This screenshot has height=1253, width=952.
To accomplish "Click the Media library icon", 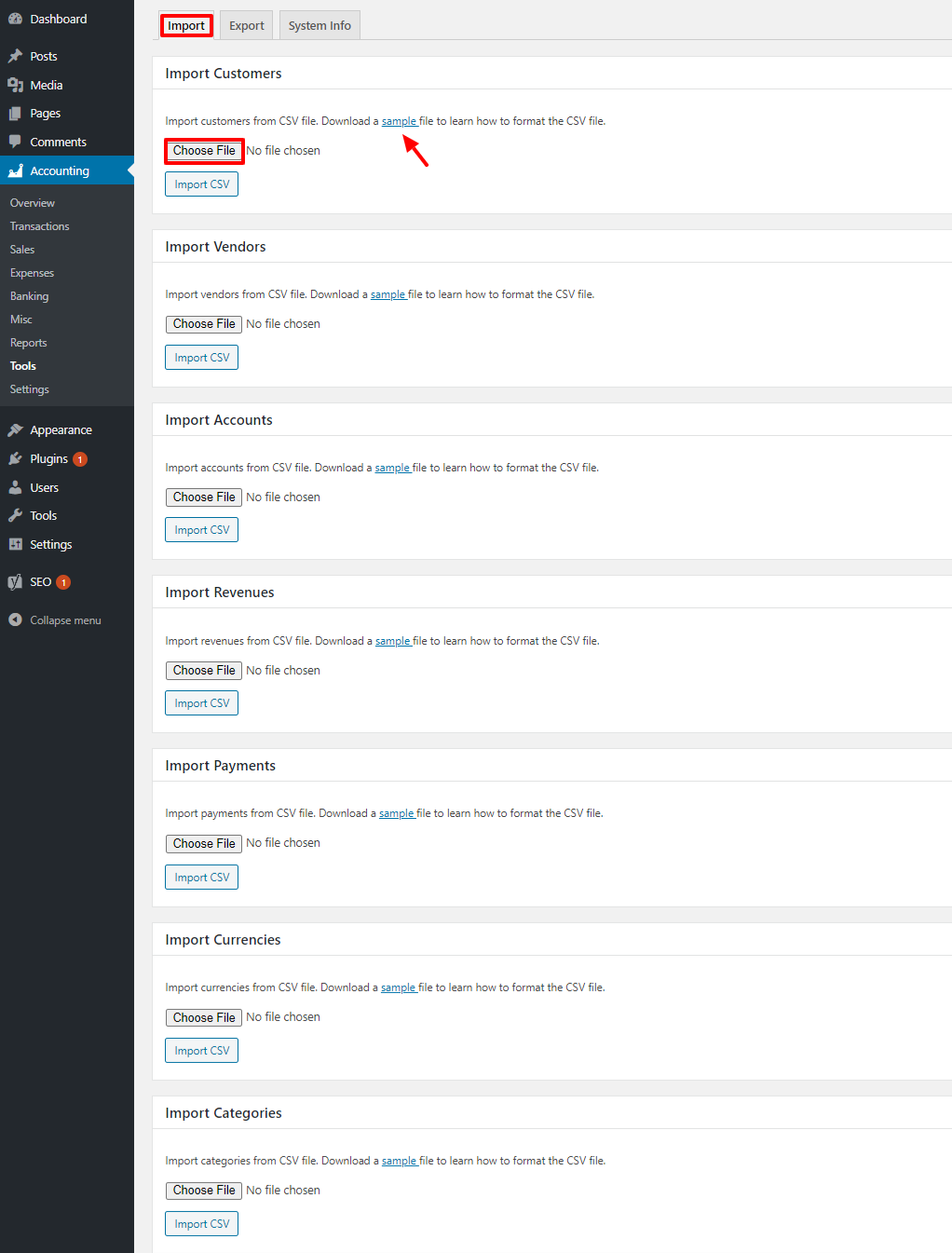I will [15, 85].
